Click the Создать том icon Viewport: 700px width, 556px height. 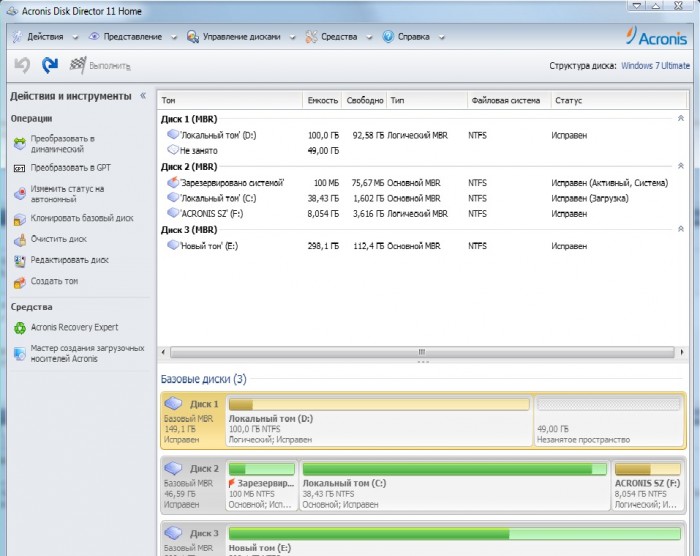(20, 282)
